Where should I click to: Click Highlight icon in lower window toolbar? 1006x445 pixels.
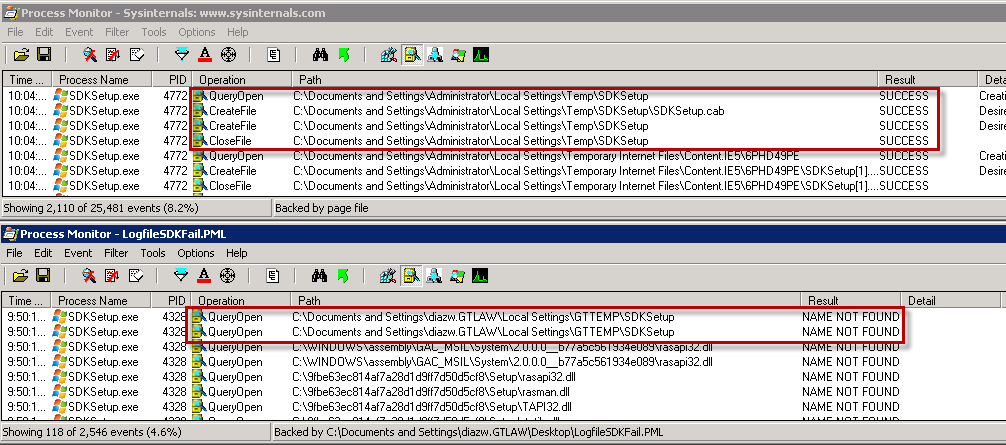pyautogui.click(x=204, y=276)
